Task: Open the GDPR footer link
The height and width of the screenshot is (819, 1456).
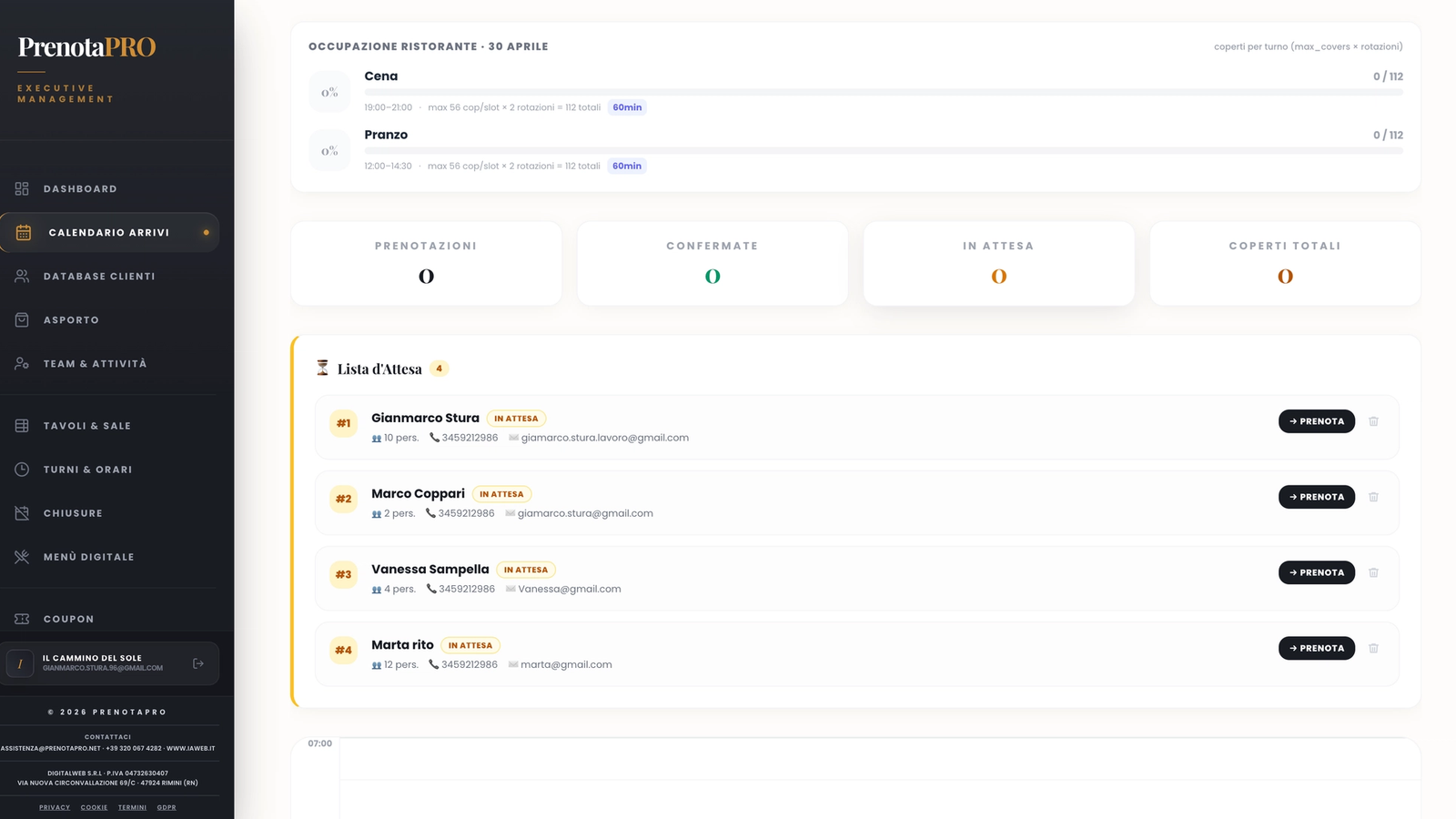Action: click(167, 807)
